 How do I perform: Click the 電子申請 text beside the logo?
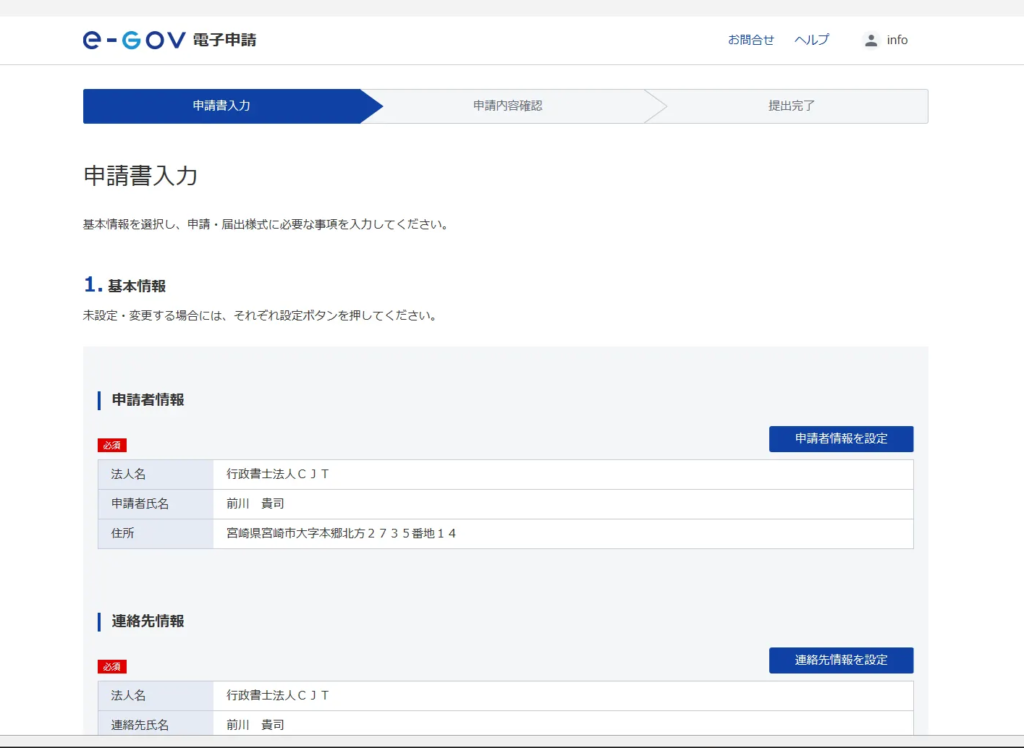225,40
